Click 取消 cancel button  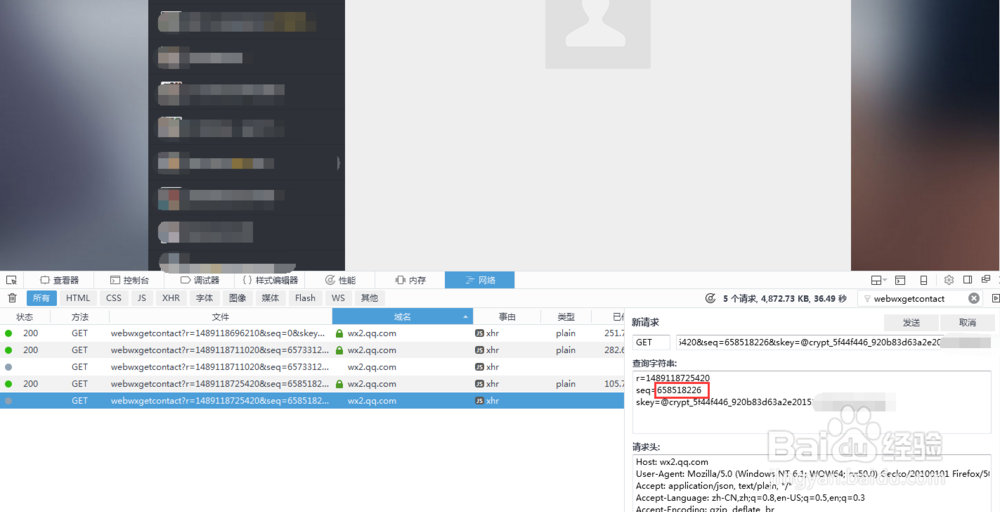tap(967, 323)
